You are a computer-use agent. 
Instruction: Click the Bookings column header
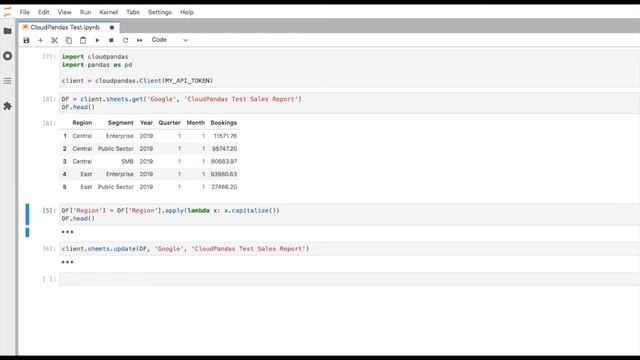(224, 122)
